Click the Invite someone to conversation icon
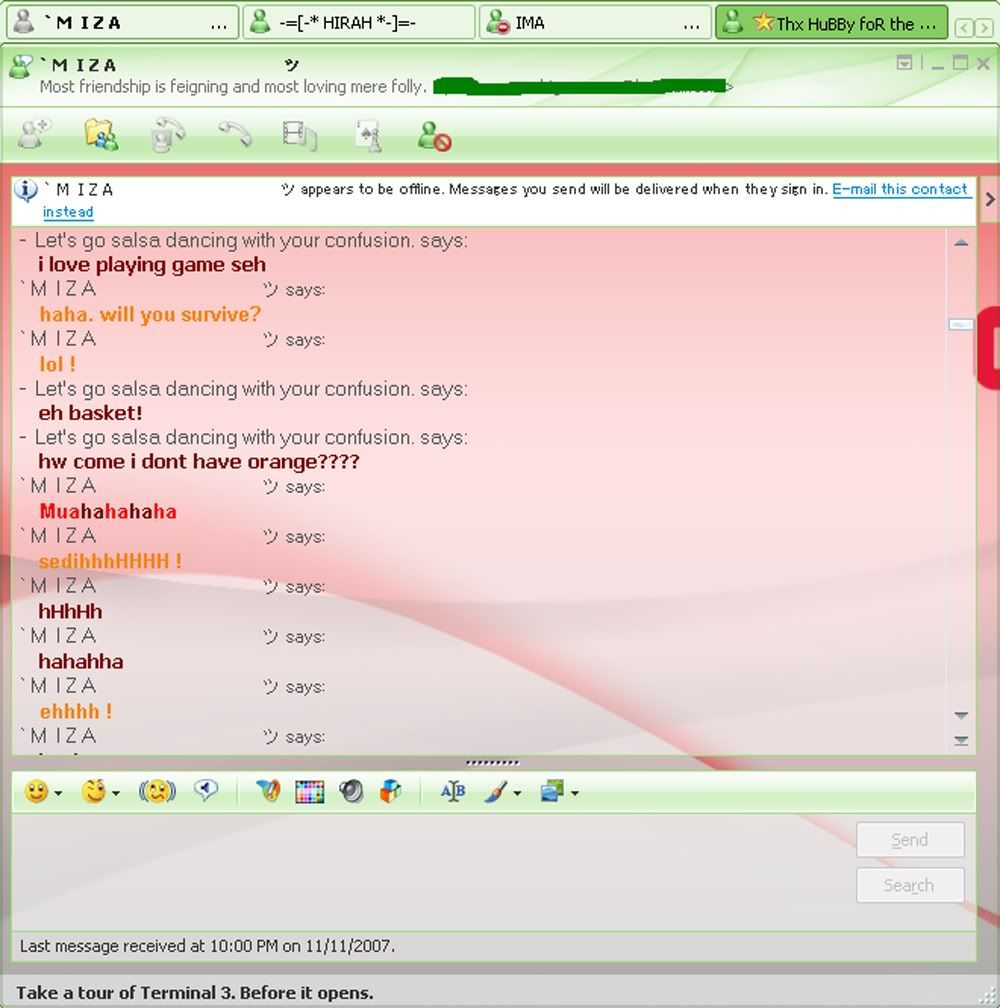The height and width of the screenshot is (1008, 1000). click(34, 135)
